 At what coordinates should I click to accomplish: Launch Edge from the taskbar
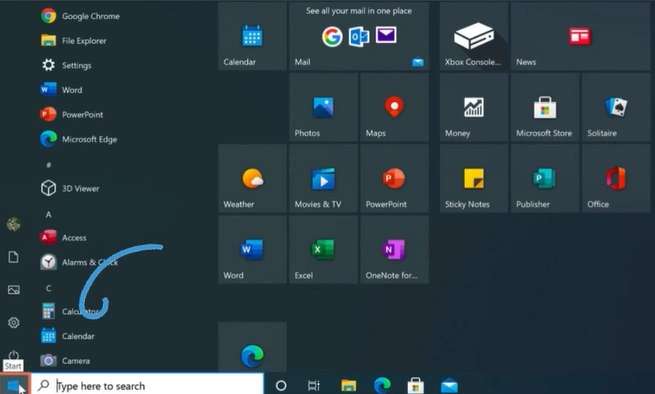(x=382, y=385)
